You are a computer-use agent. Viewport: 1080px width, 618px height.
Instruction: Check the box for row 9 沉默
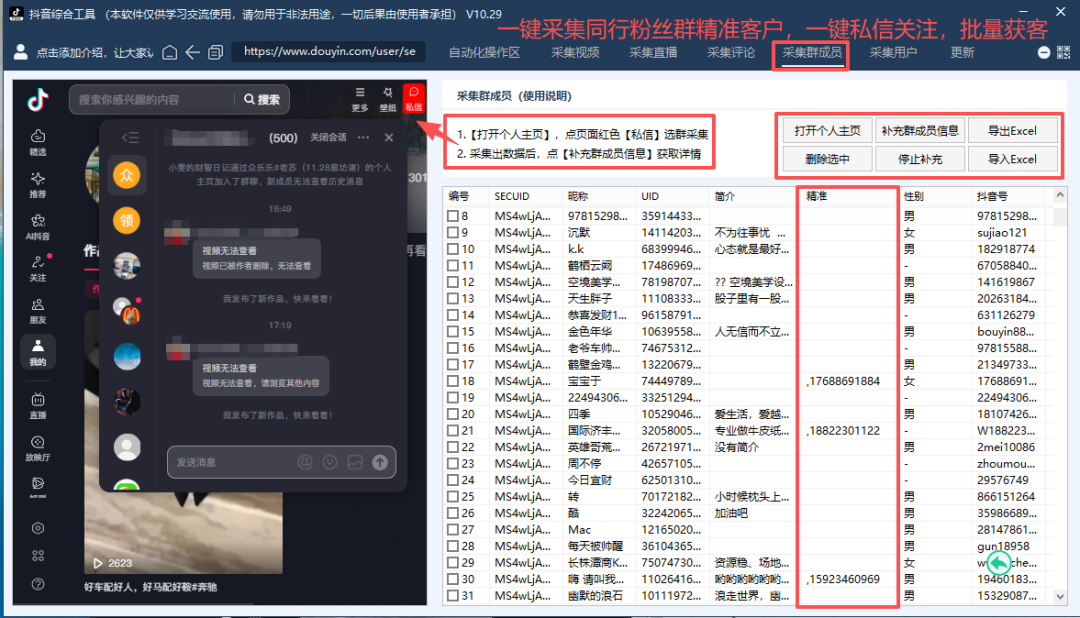[x=453, y=232]
